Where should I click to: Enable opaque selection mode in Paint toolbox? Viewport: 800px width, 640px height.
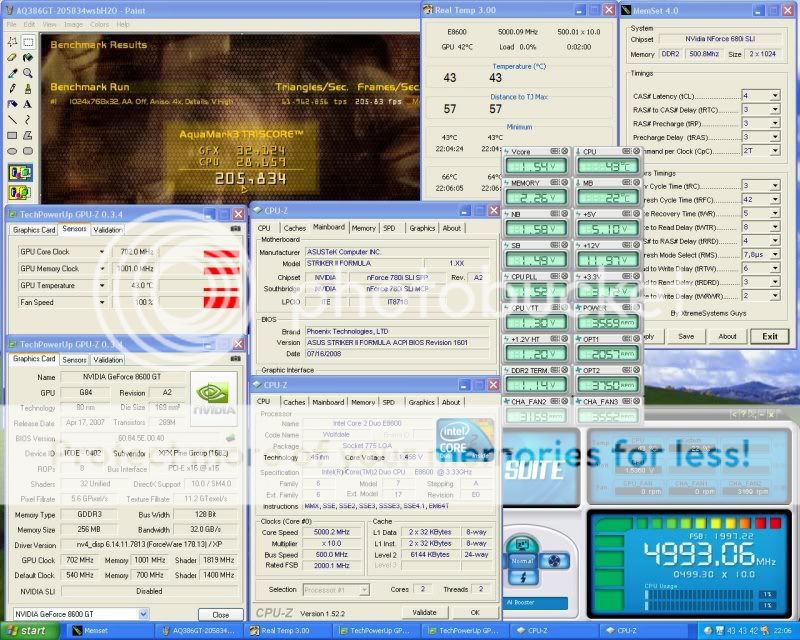coord(20,172)
